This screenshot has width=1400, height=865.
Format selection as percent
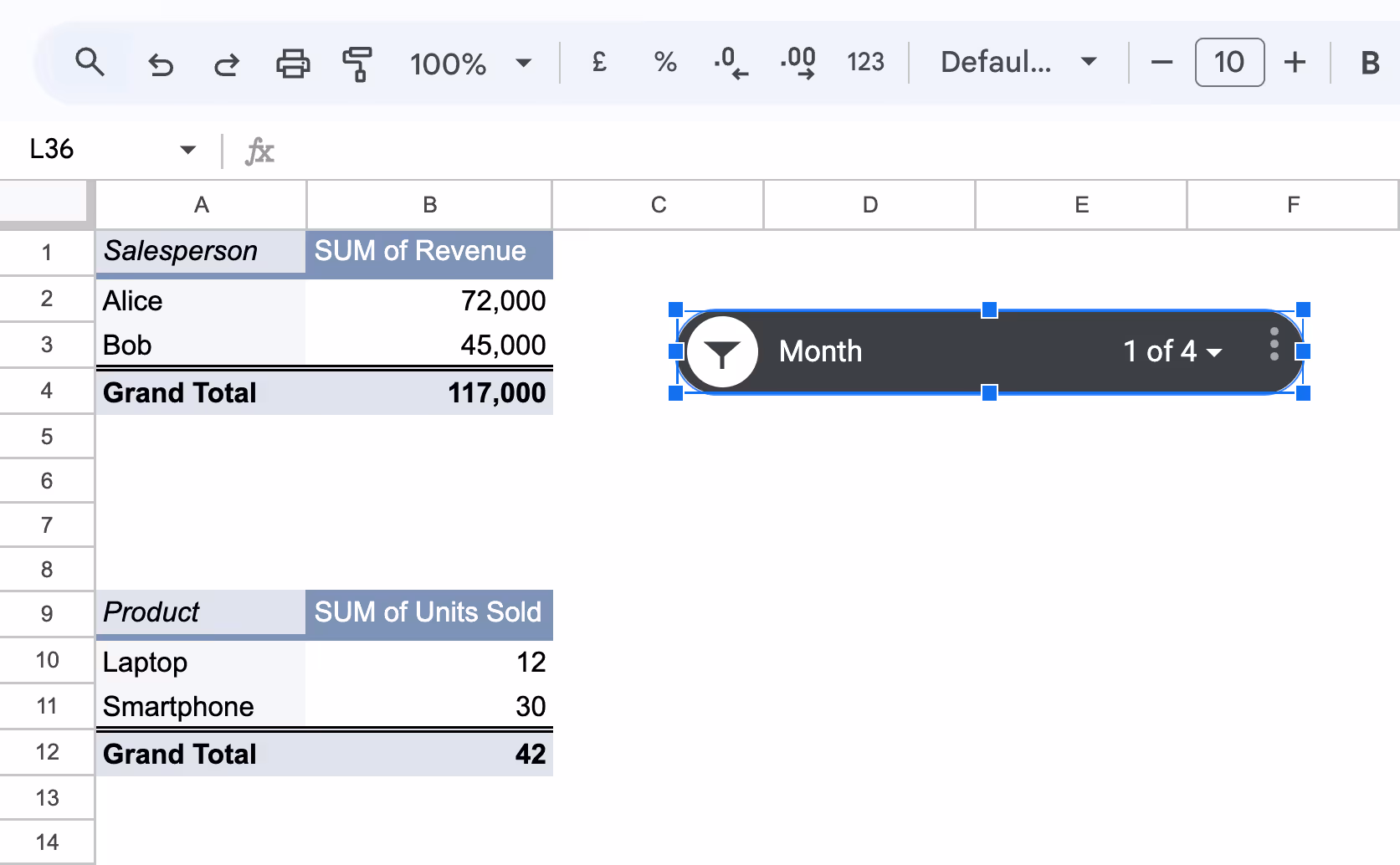pyautogui.click(x=665, y=63)
